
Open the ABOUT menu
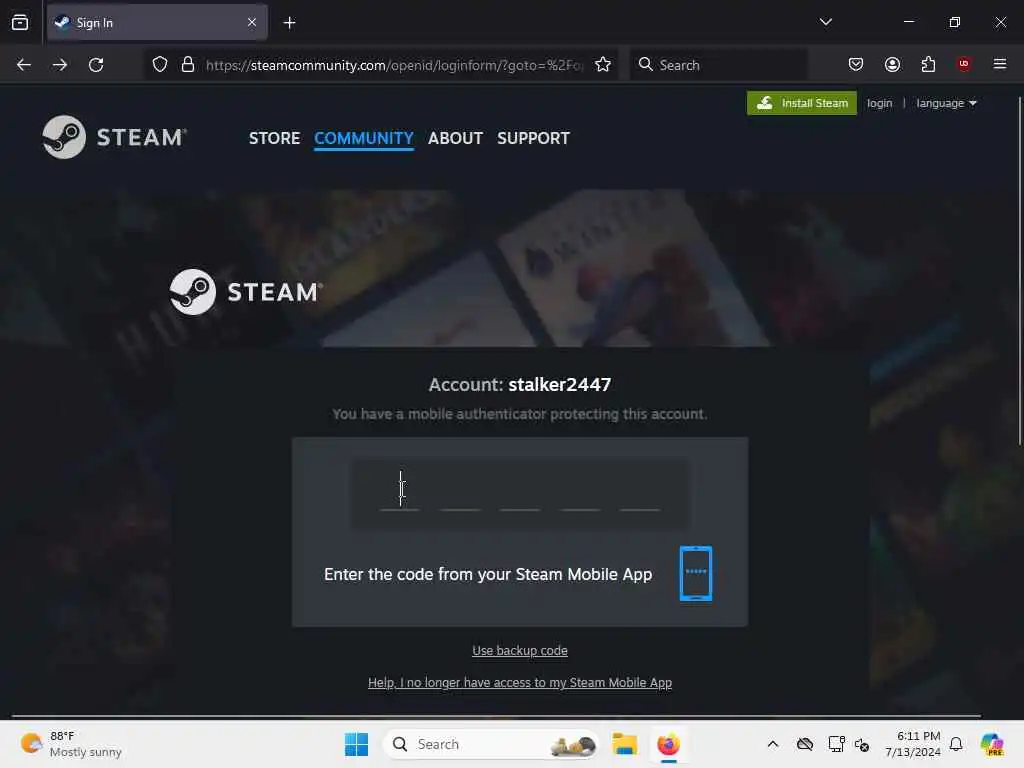(x=455, y=138)
